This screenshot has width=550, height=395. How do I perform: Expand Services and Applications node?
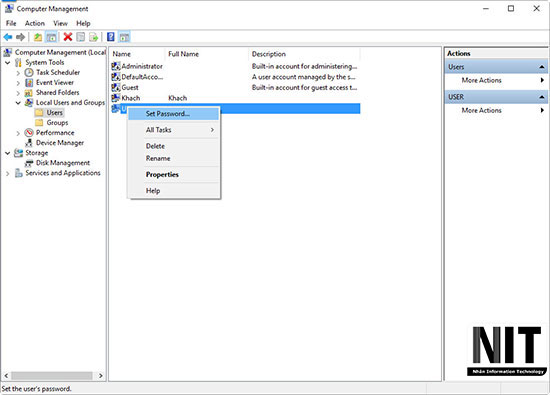7,174
